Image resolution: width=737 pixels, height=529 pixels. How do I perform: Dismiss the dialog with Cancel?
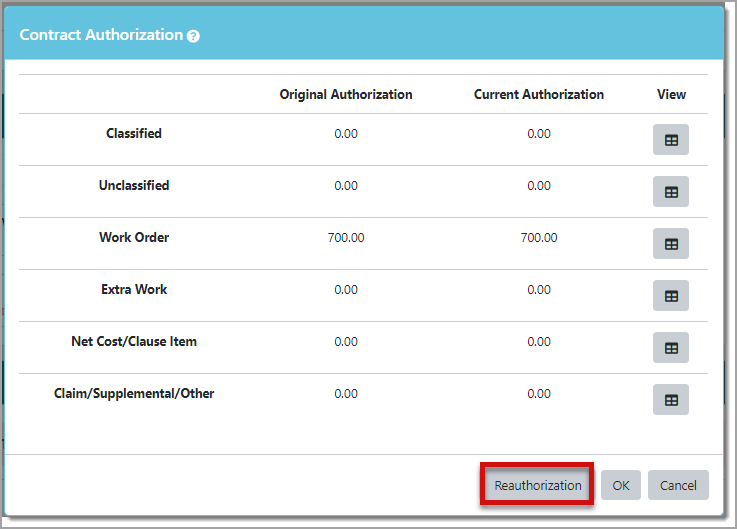(x=678, y=485)
